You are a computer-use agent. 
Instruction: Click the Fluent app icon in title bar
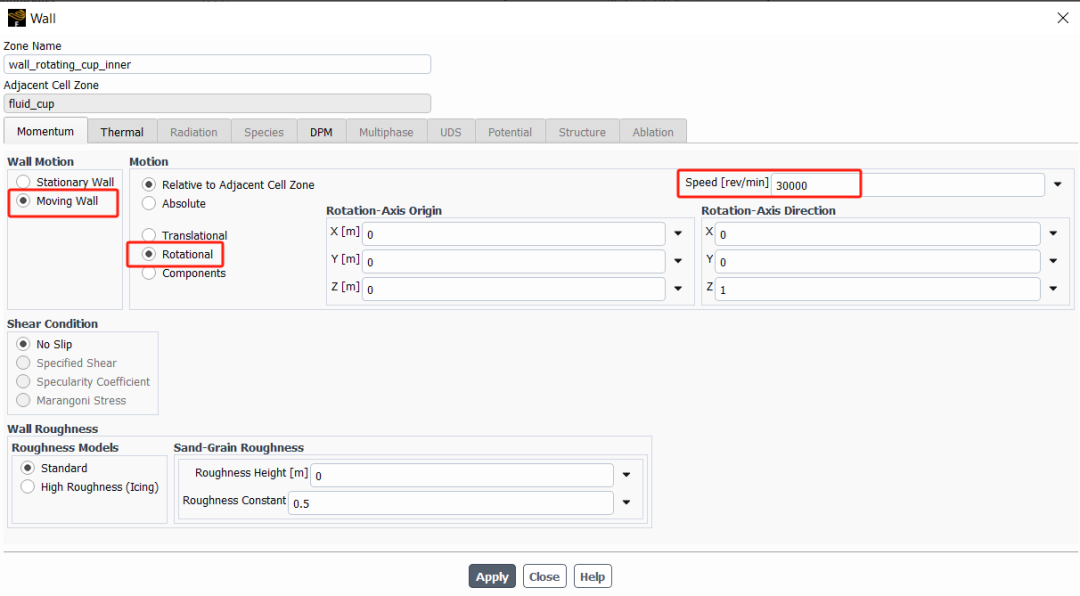16,18
